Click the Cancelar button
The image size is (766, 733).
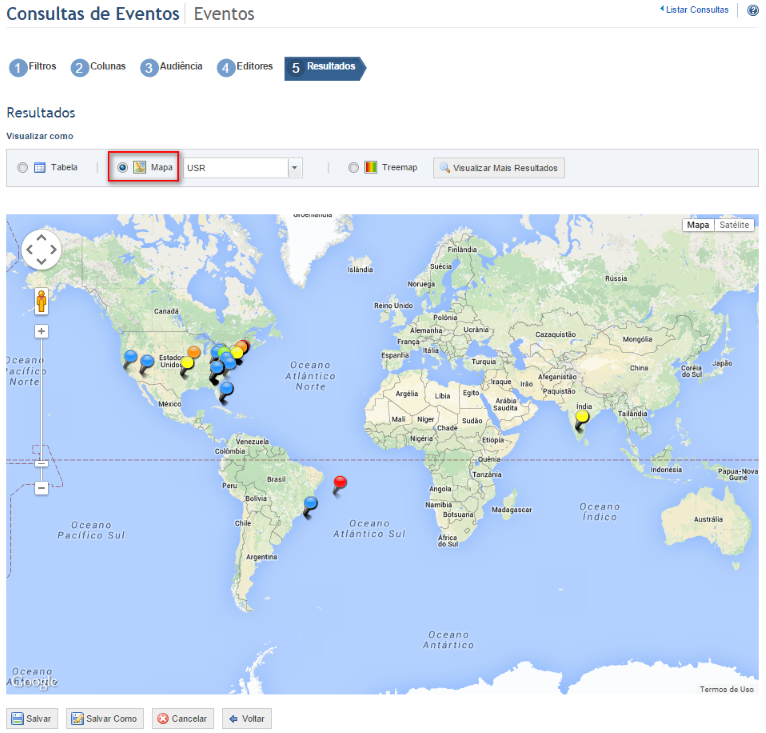(x=183, y=718)
